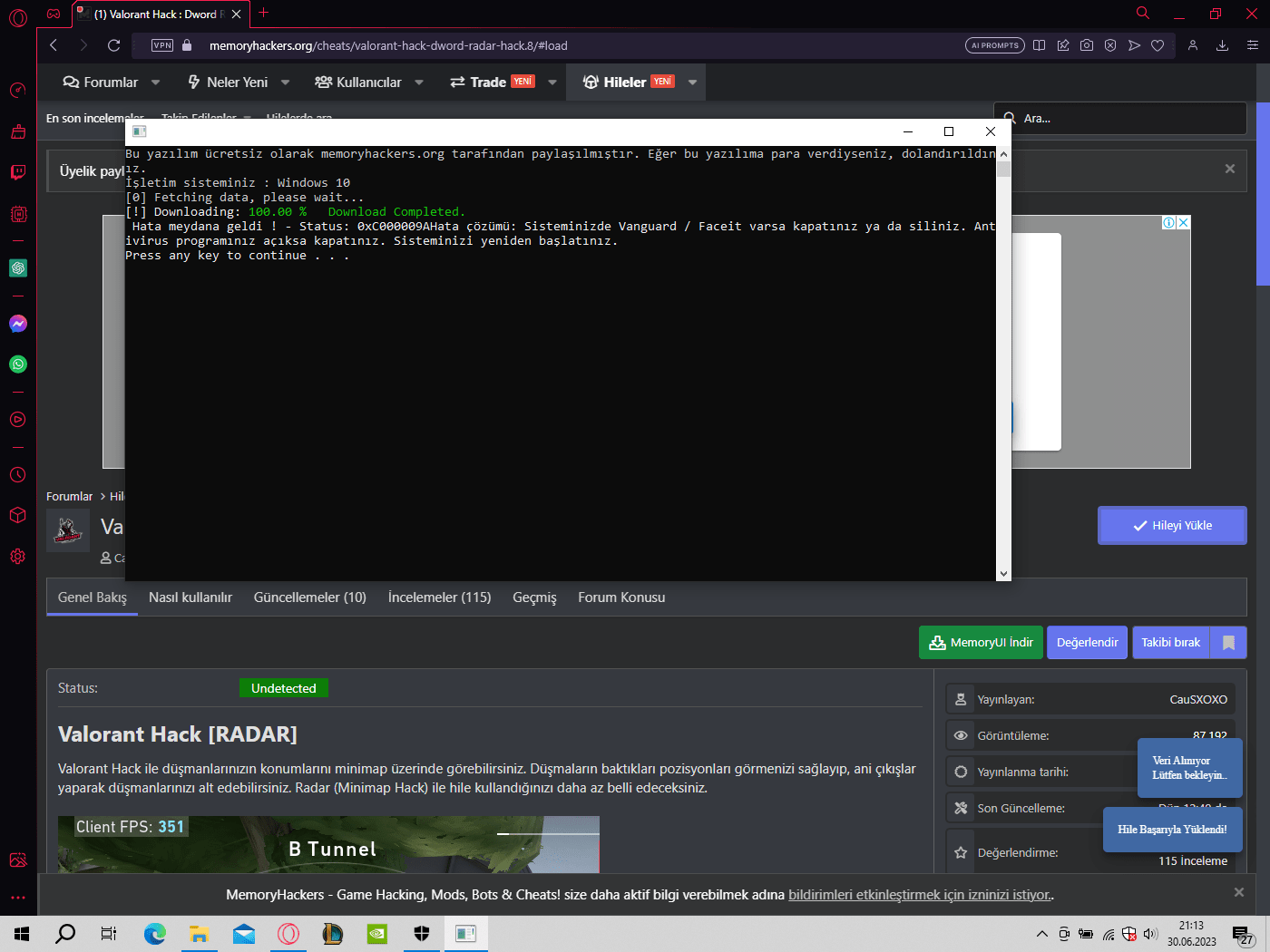Reload the current page

click(x=113, y=45)
